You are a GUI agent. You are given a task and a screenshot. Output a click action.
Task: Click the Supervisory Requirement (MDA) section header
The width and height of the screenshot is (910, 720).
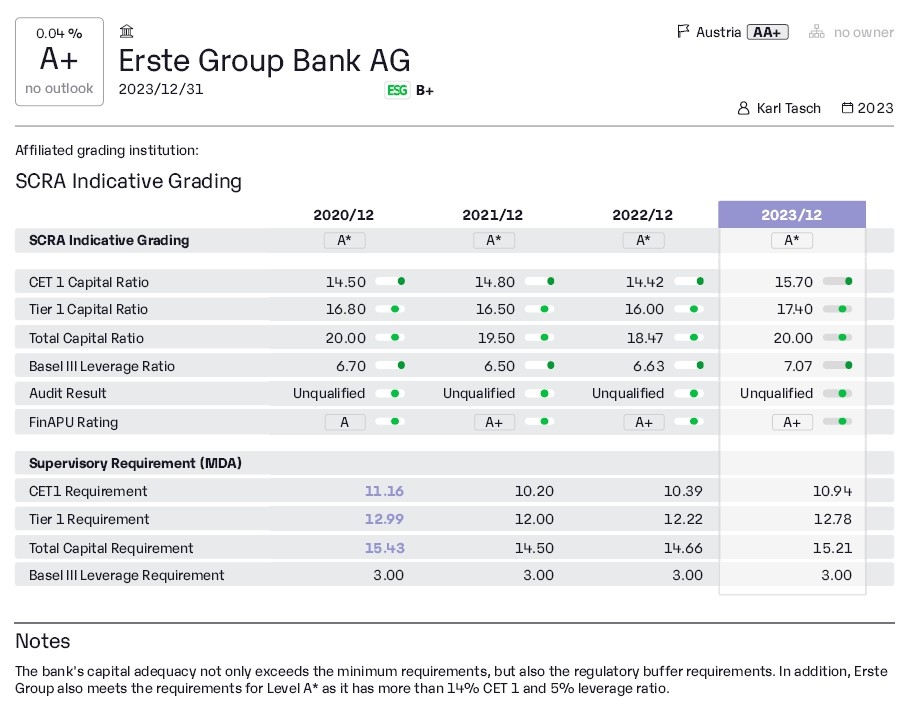pos(135,463)
